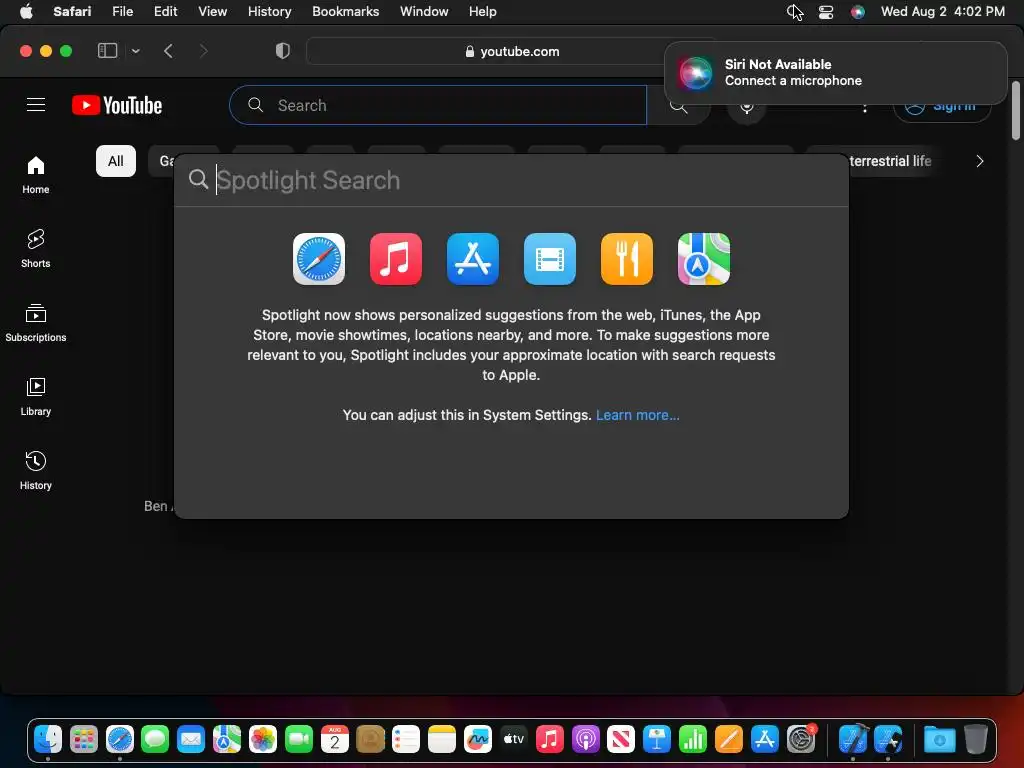Open the Safari menu
This screenshot has height=768, width=1024.
[72, 11]
